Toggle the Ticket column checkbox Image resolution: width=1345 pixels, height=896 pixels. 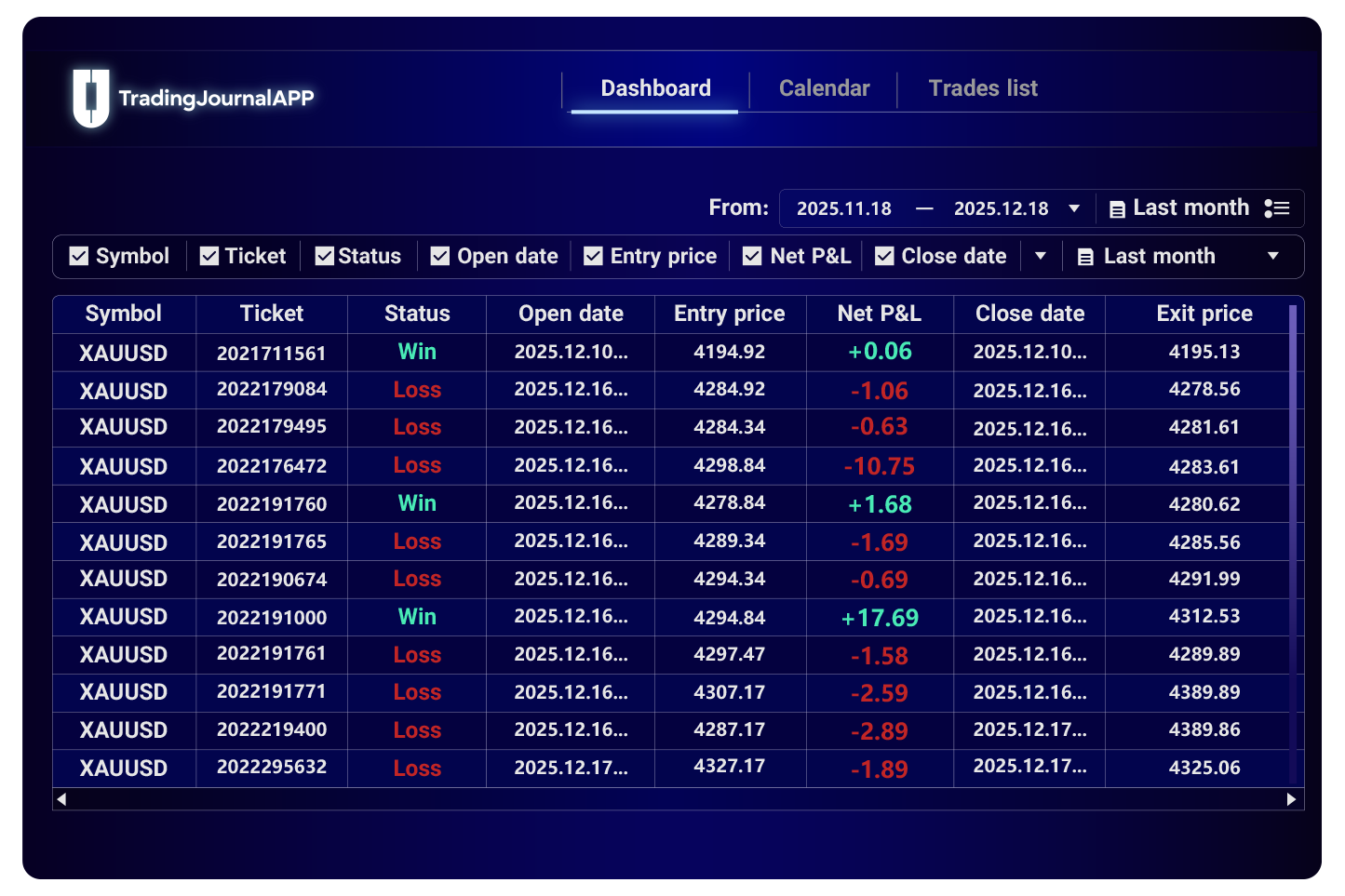click(x=209, y=256)
